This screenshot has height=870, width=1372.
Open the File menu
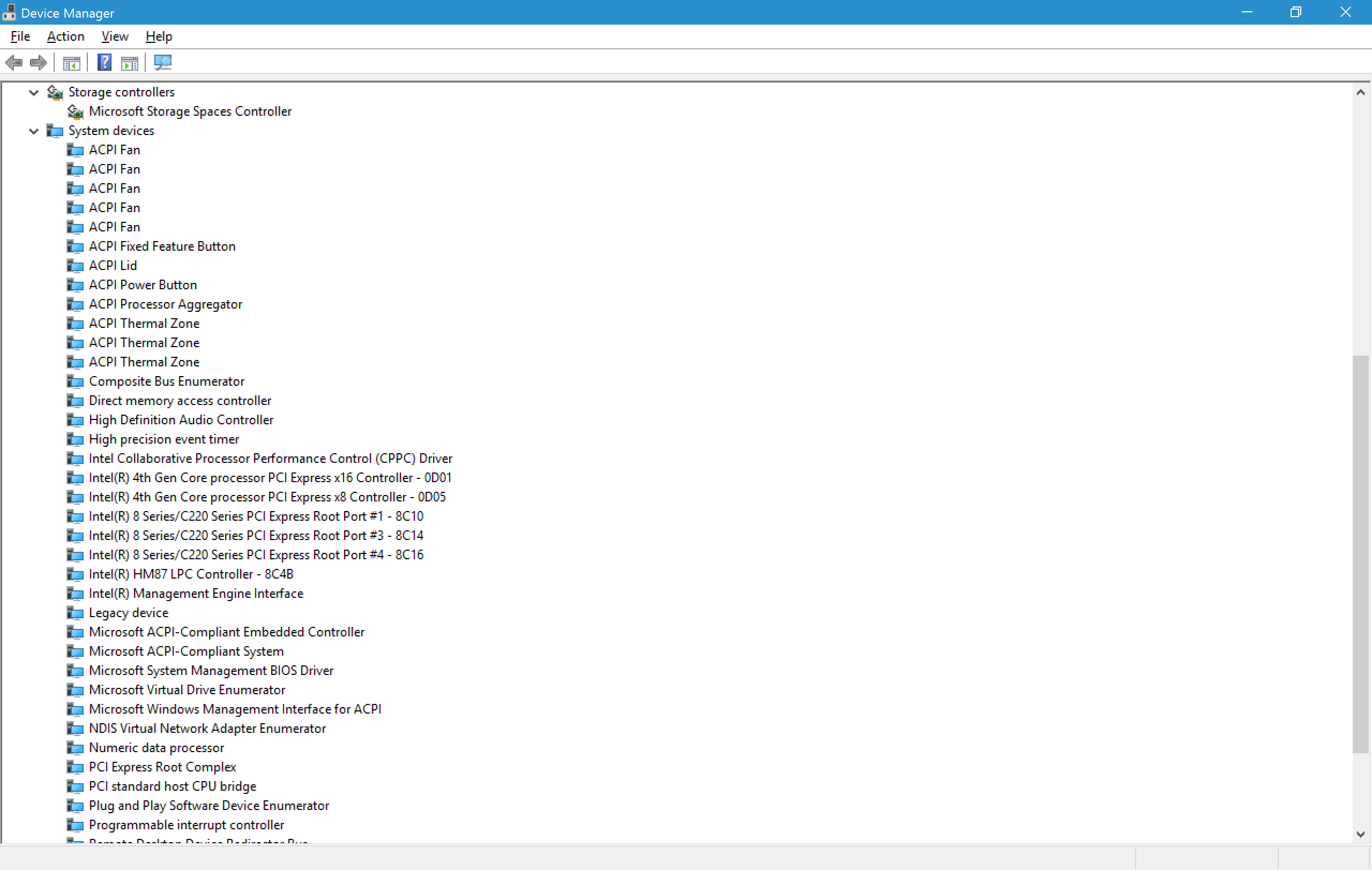(20, 36)
